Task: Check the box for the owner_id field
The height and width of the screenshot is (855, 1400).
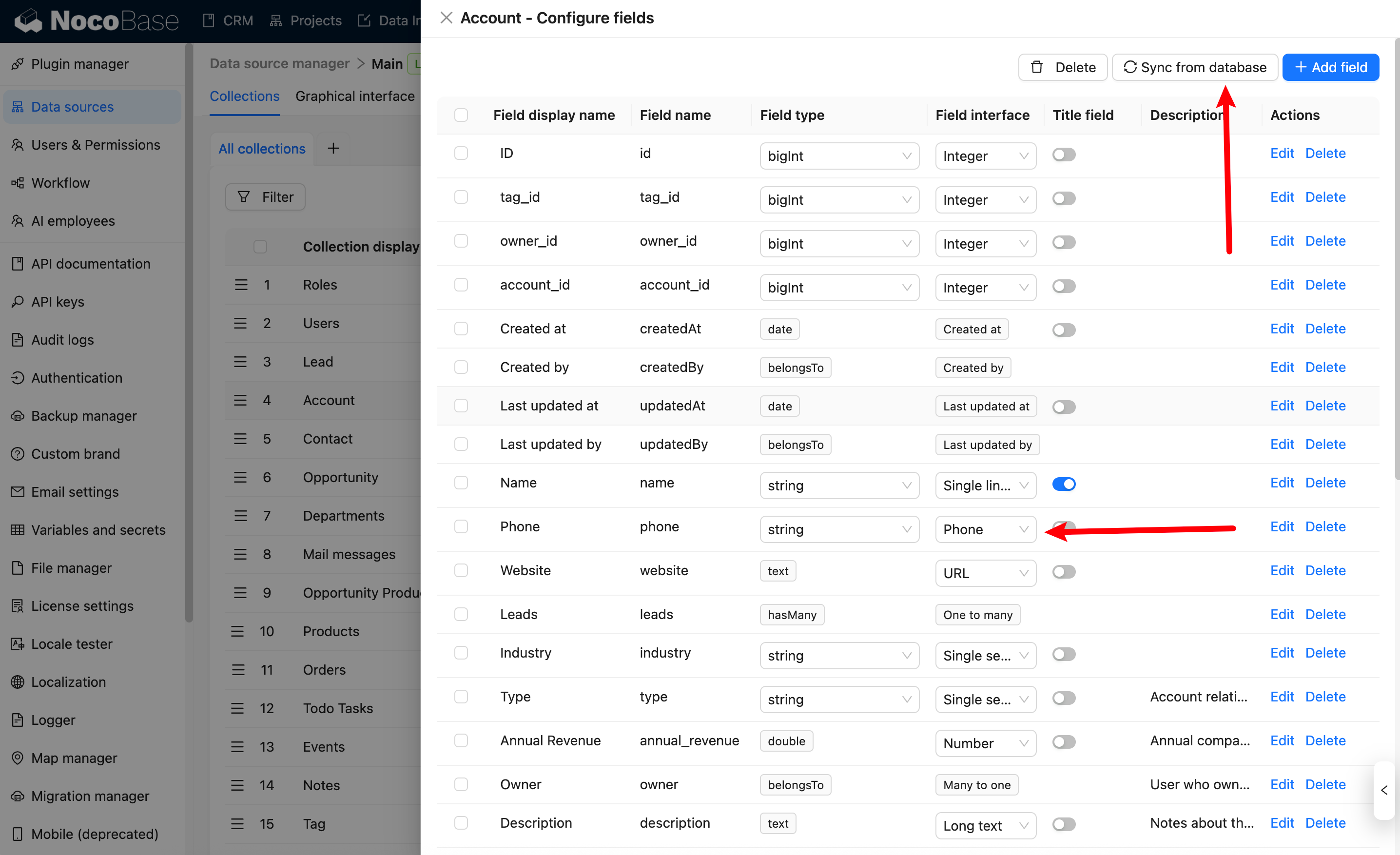Action: click(461, 241)
